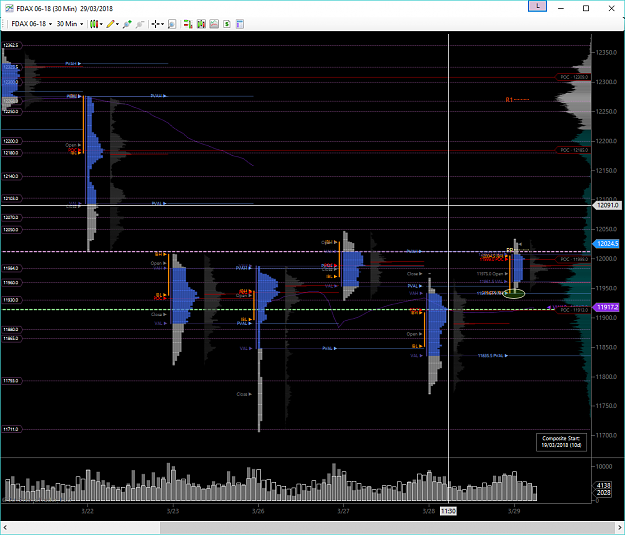Open the data box icon
The height and width of the screenshot is (535, 625).
click(172, 24)
